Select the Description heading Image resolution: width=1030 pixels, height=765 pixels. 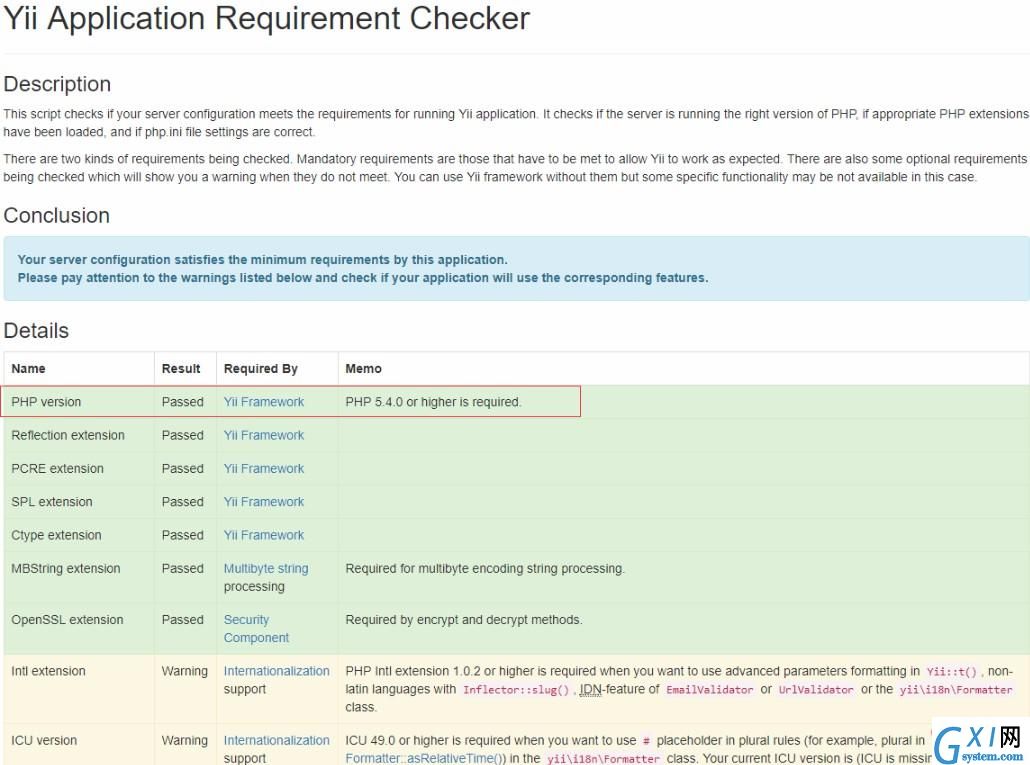57,84
